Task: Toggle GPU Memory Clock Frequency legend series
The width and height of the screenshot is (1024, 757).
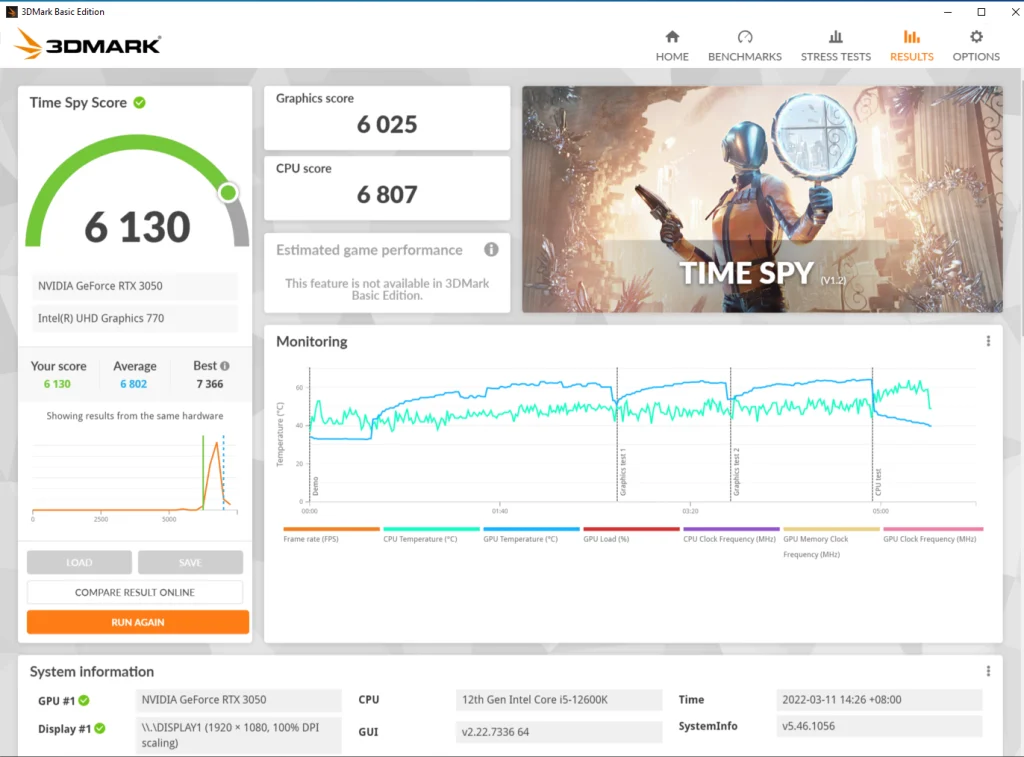Action: pos(831,542)
